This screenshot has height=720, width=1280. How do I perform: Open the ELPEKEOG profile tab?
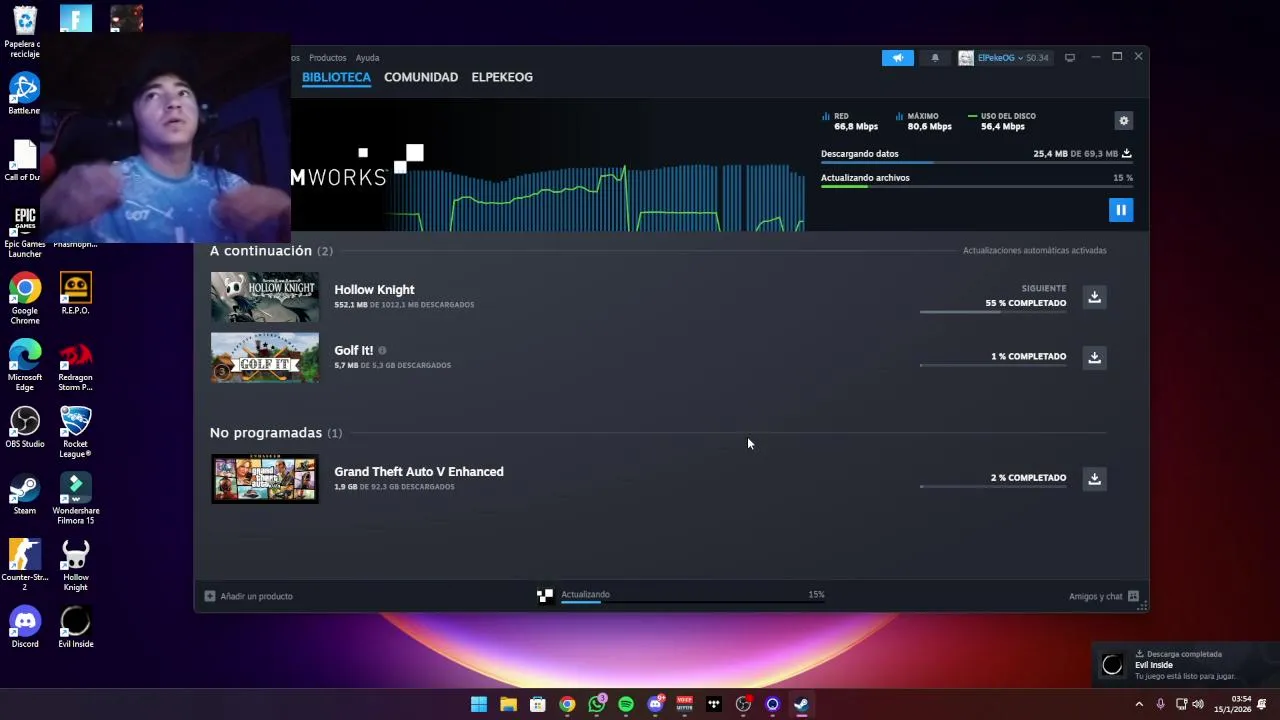point(502,77)
